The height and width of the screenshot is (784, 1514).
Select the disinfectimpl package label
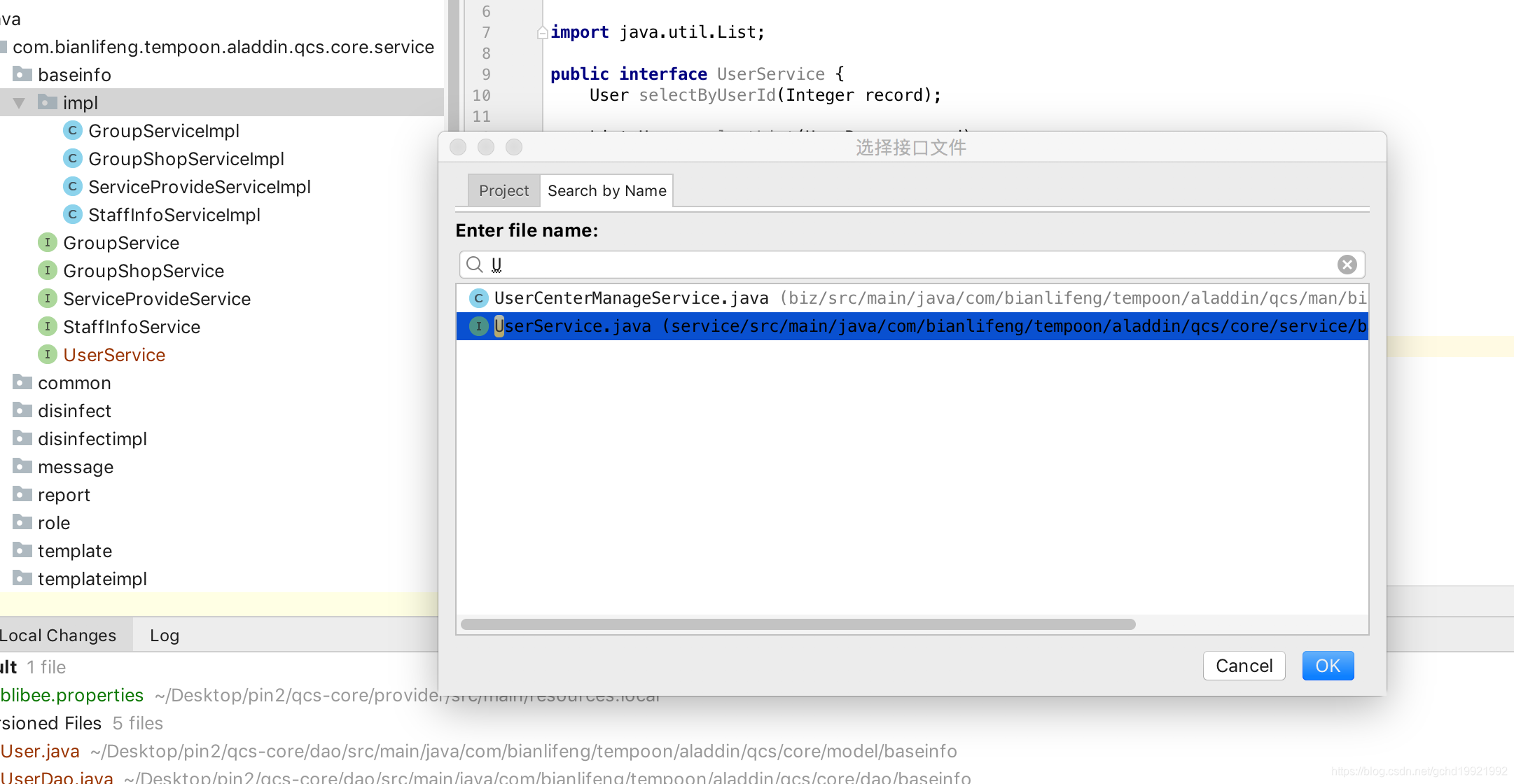[92, 439]
